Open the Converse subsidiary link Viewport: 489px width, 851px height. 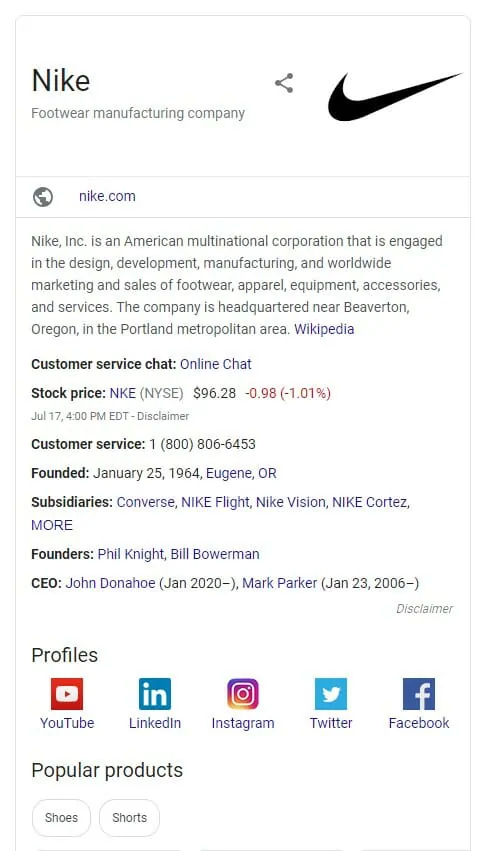coord(145,502)
